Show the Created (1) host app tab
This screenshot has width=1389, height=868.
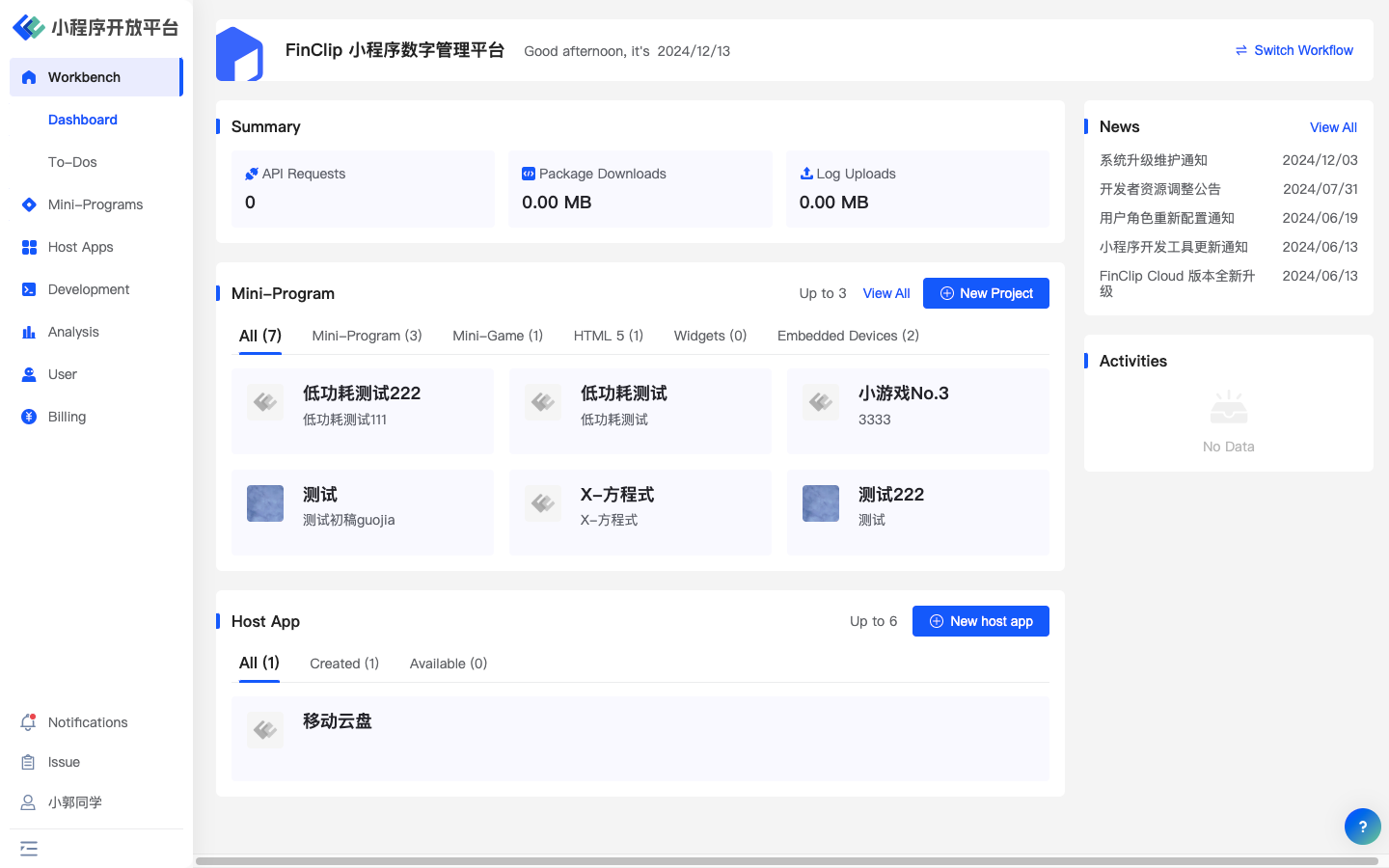pos(344,664)
